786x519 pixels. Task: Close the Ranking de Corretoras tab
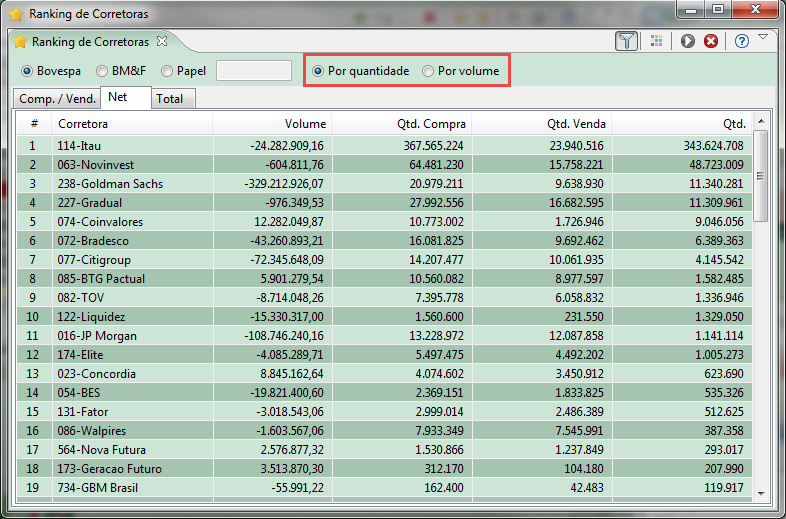coord(162,41)
